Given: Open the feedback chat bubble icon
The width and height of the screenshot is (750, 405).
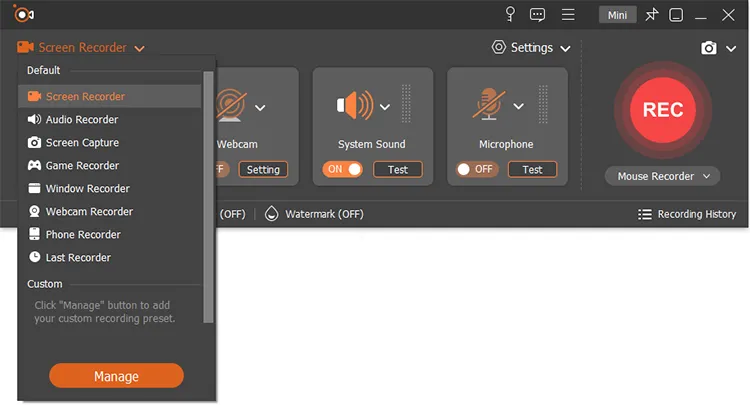Looking at the screenshot, I should pos(537,15).
